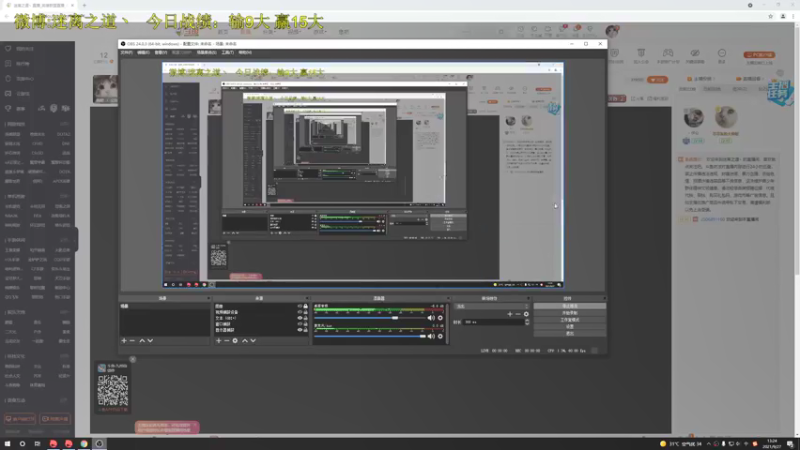This screenshot has height=450, width=800.
Task: Open Settings from the OBS Controls panel
Action: coord(569,327)
